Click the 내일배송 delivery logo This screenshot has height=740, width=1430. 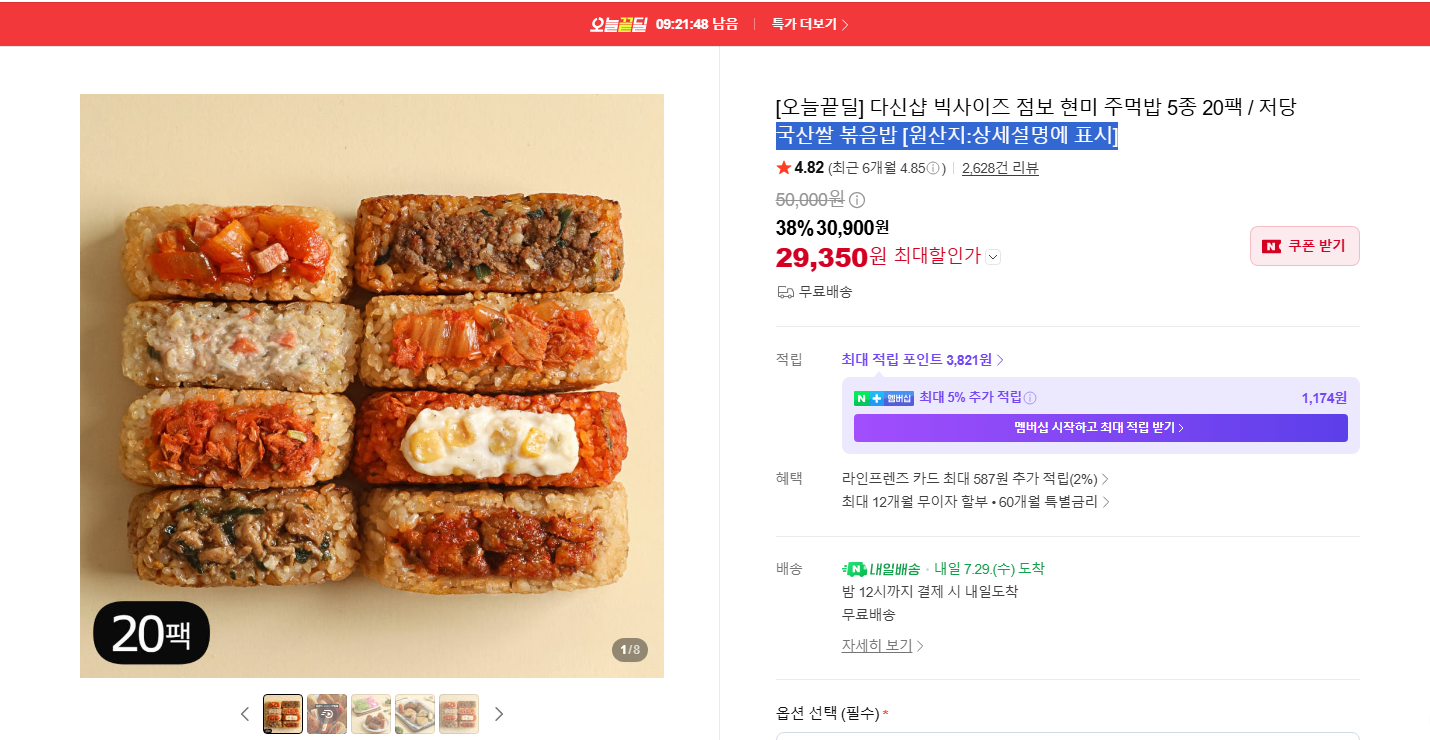pos(881,569)
